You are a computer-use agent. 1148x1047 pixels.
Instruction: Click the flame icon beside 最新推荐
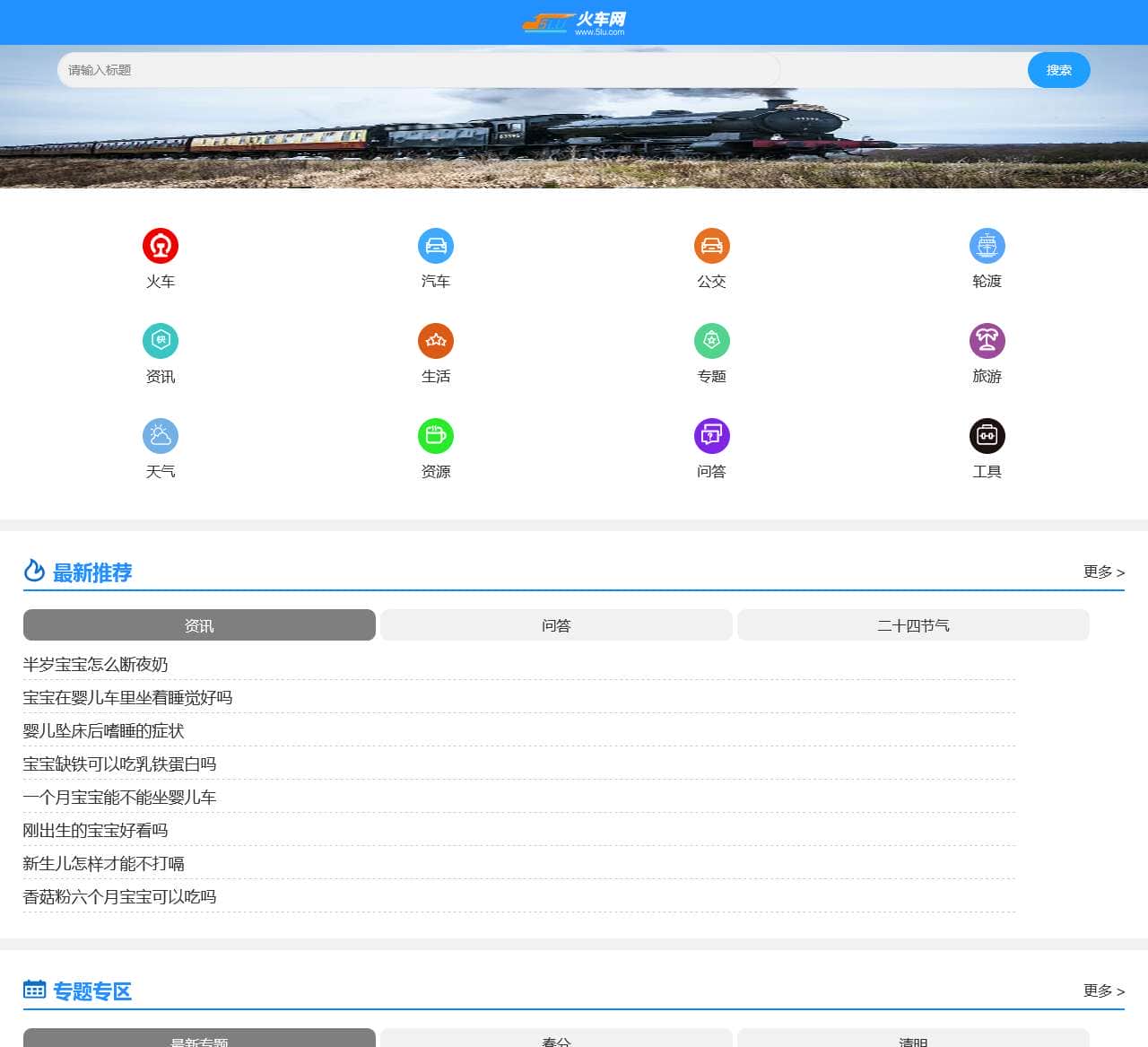click(34, 571)
